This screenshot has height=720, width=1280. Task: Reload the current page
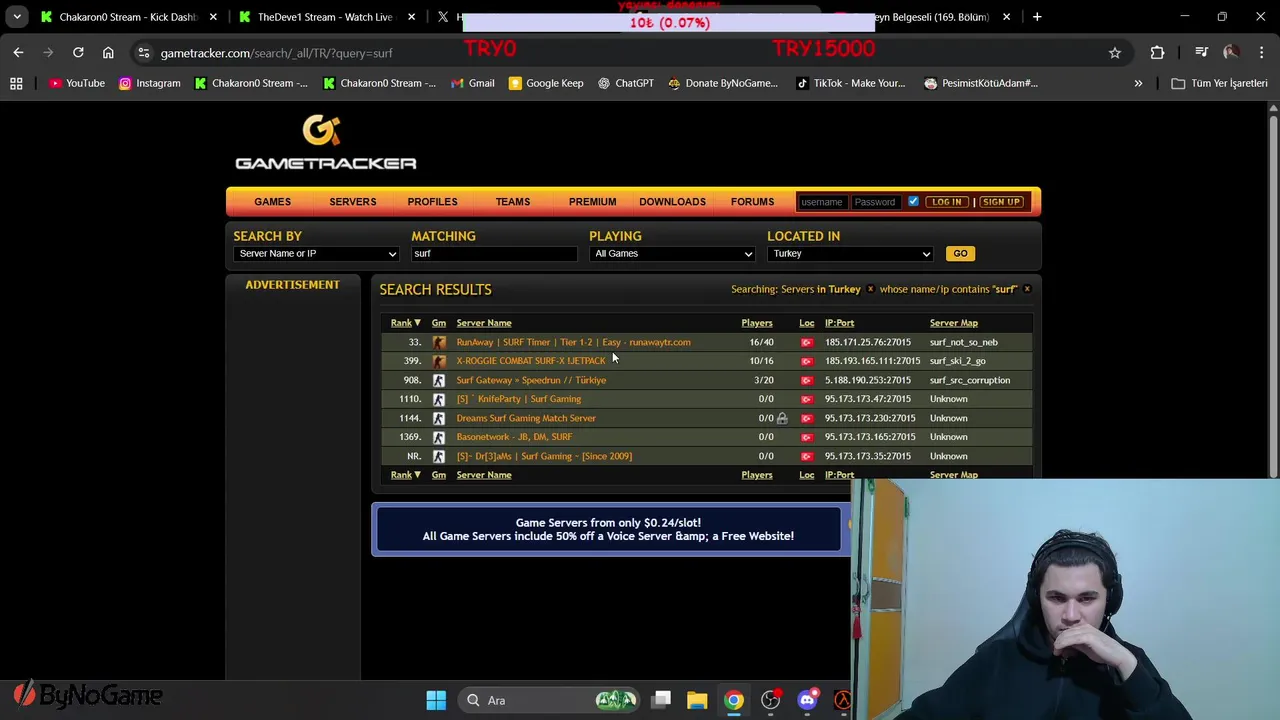[x=78, y=52]
